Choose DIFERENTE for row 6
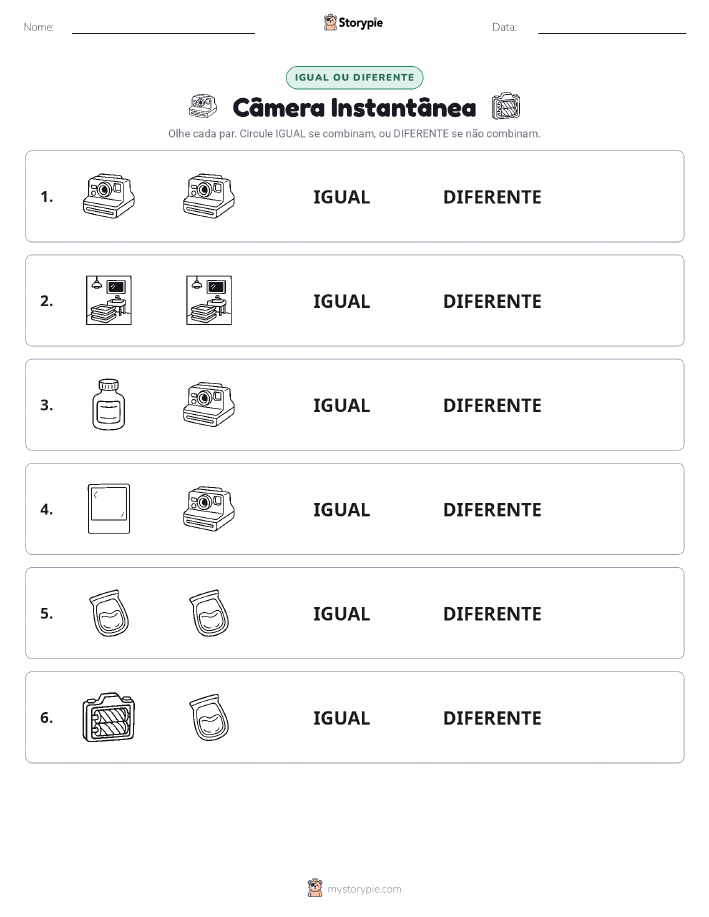 coord(492,718)
